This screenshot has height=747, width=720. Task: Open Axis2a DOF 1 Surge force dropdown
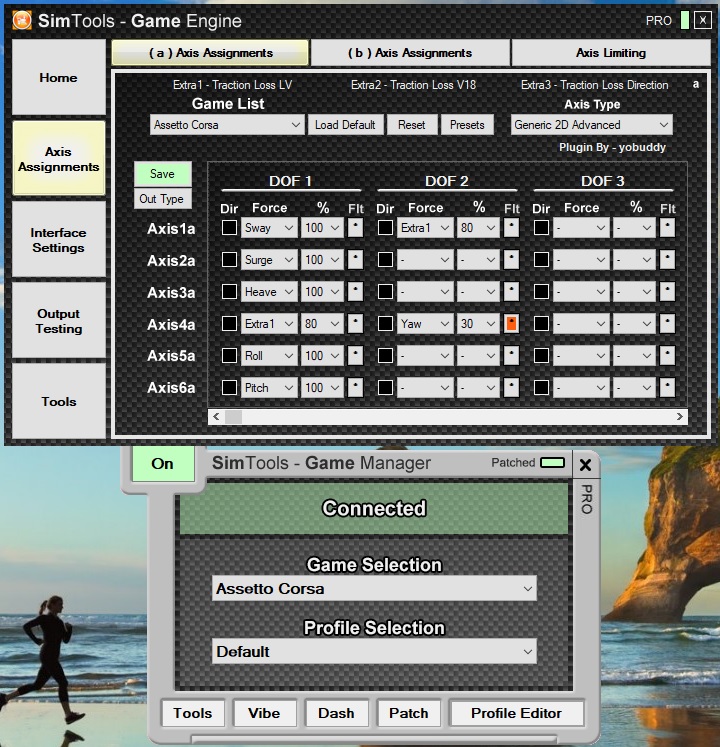tap(269, 260)
